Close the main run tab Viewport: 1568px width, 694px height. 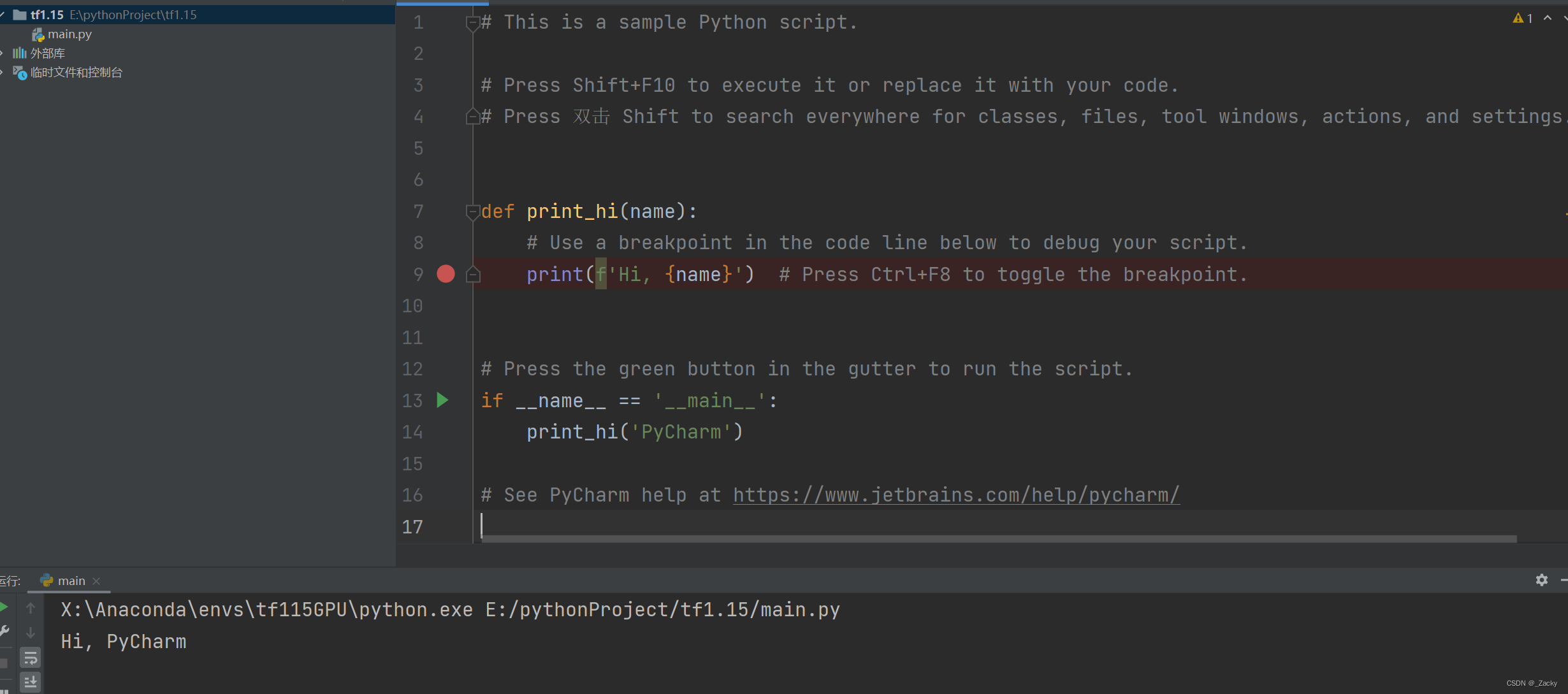(96, 581)
